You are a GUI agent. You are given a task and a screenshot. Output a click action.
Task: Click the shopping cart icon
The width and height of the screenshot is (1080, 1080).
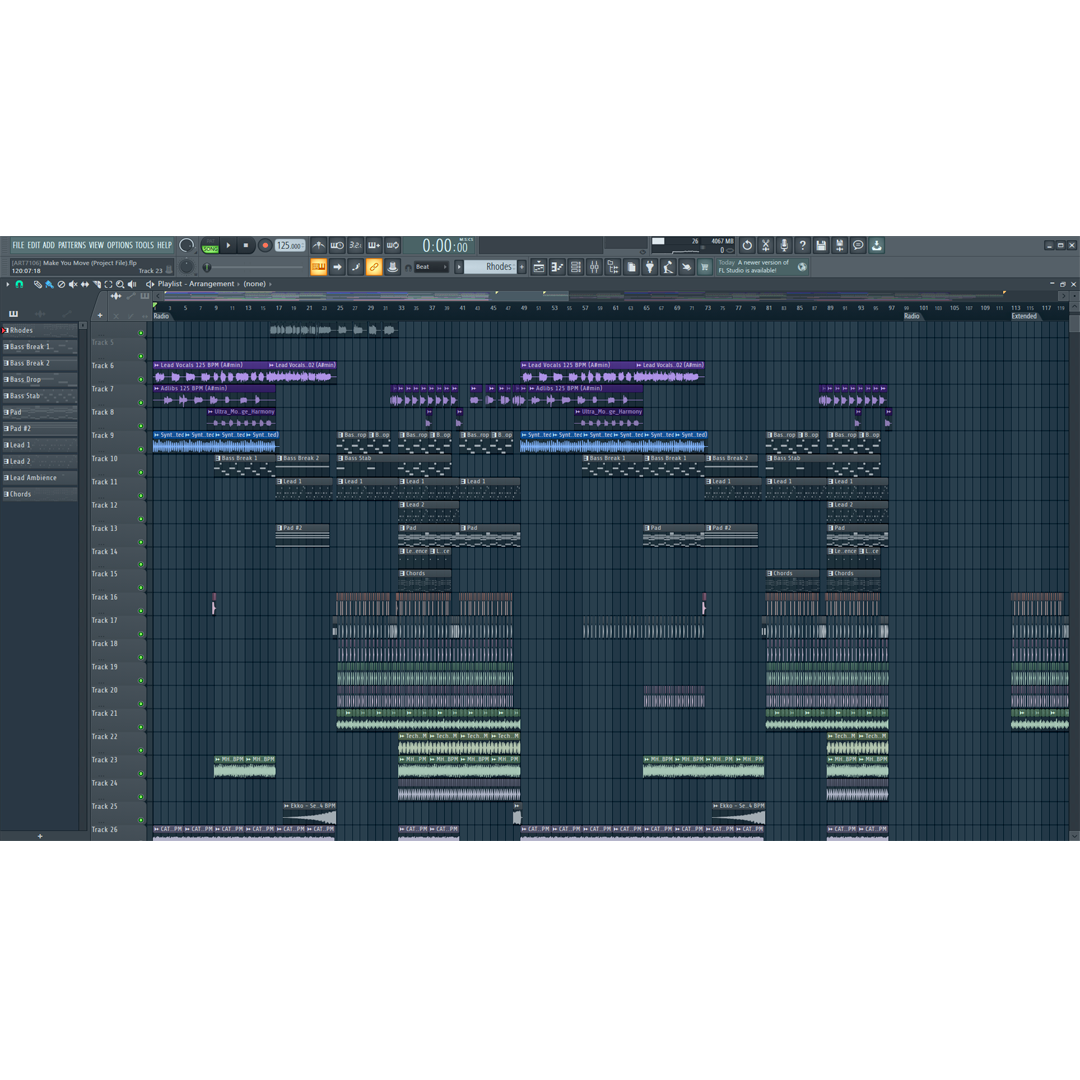[x=704, y=267]
